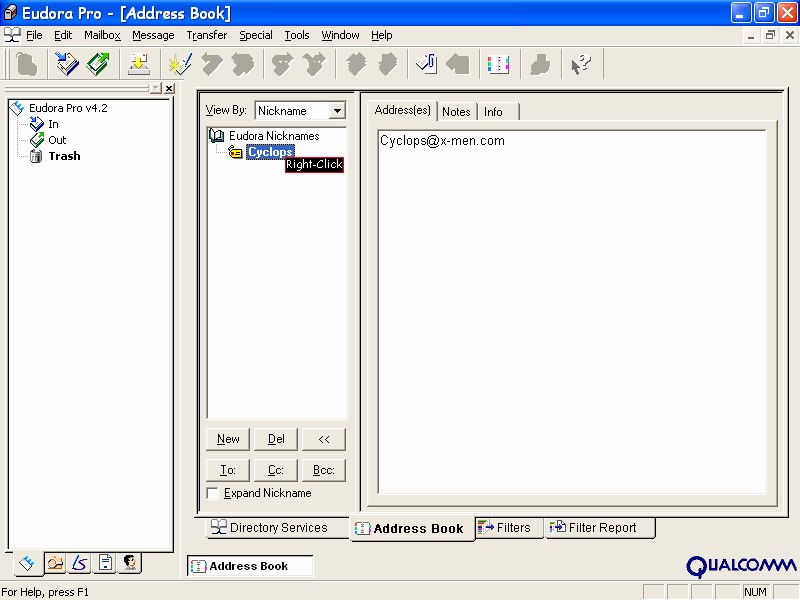Click the Attach File paperclip icon
The height and width of the screenshot is (600, 800).
[x=427, y=65]
